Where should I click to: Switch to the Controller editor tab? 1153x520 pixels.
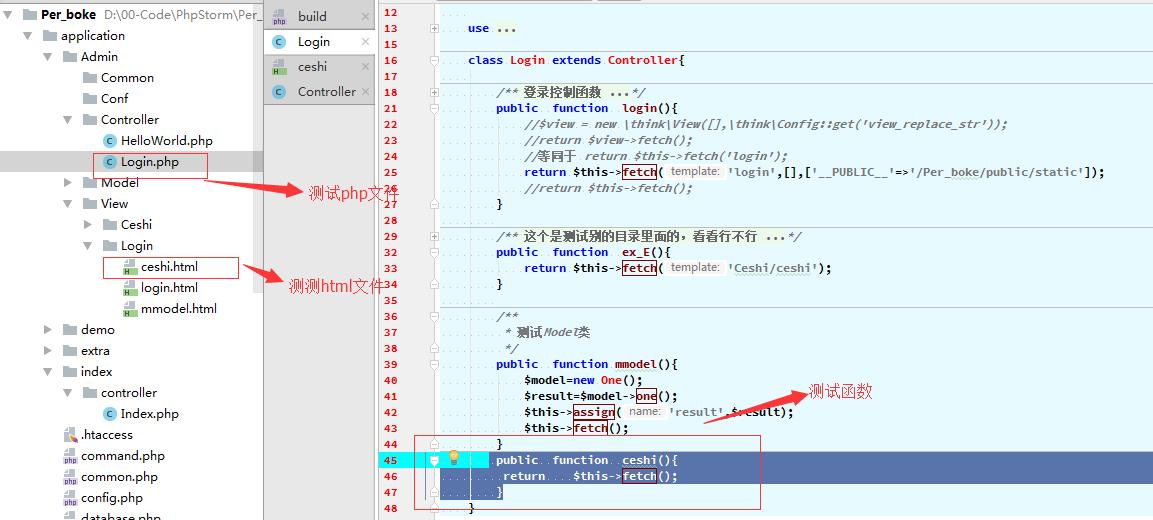tap(326, 92)
